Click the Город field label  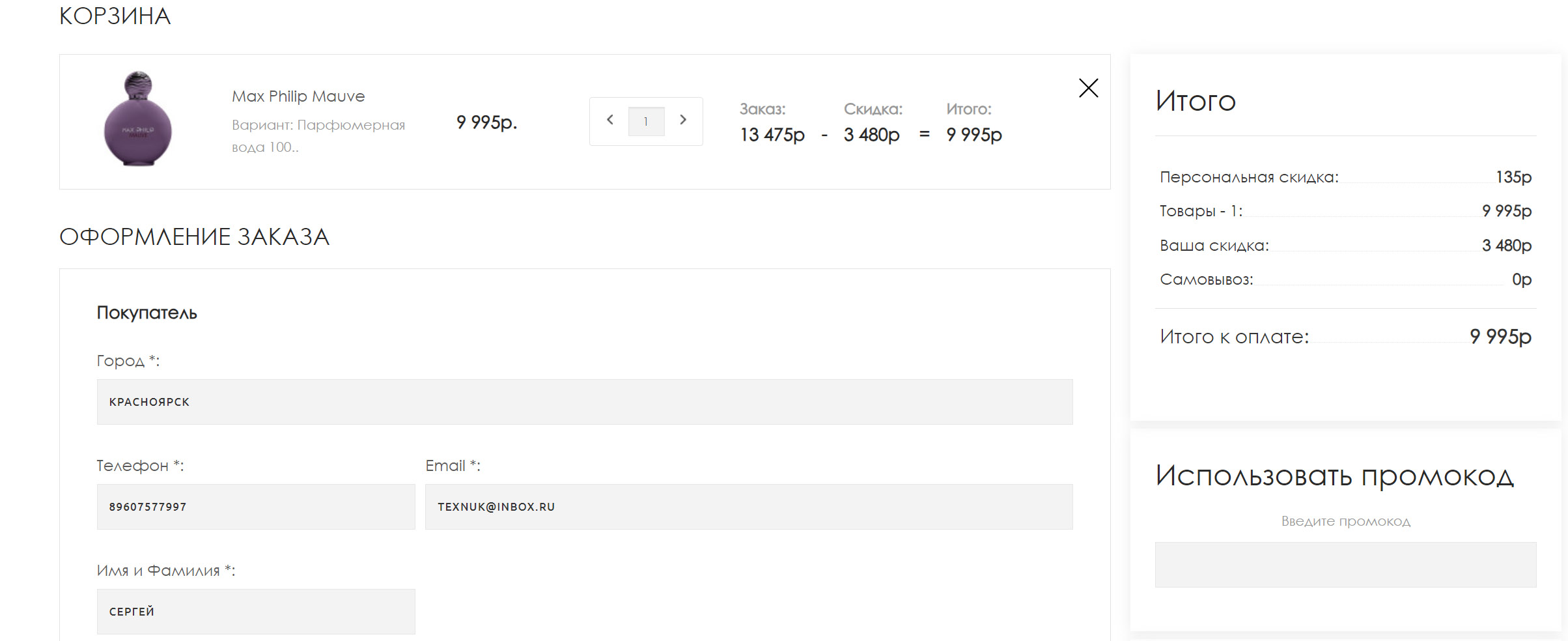[128, 361]
